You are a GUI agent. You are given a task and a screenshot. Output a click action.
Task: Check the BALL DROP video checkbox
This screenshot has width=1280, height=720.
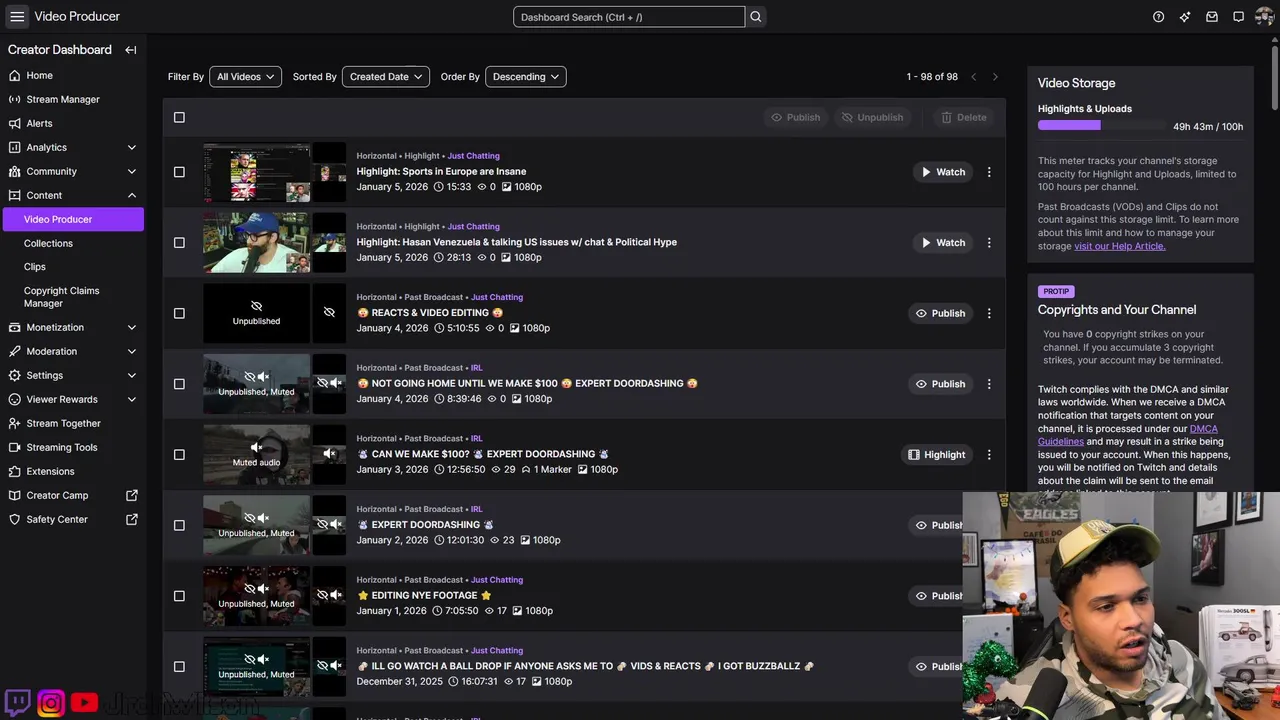click(x=179, y=666)
